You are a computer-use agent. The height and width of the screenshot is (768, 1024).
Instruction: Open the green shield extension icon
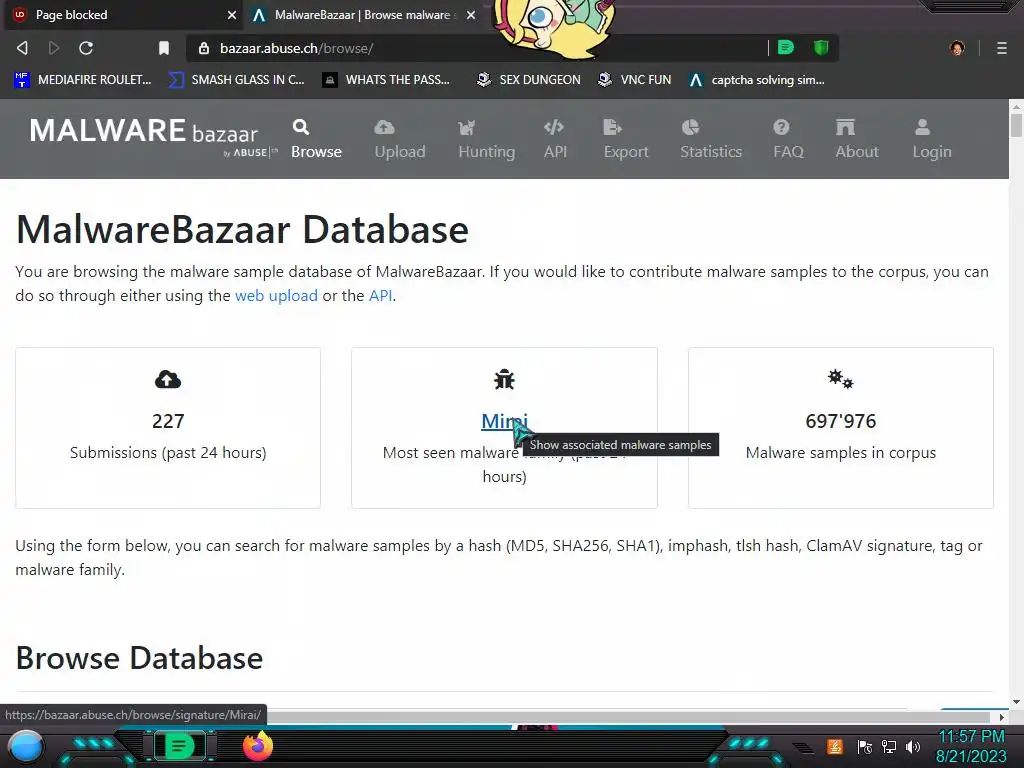pos(821,47)
